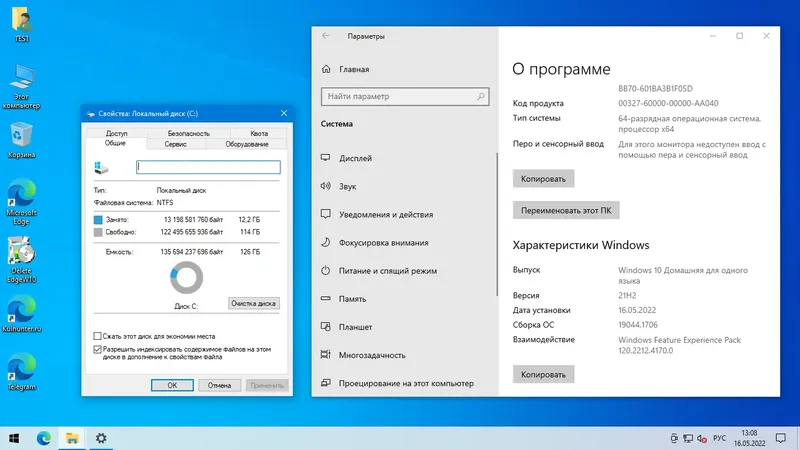Open the Квота tab
This screenshot has width=800, height=450.
(259, 133)
